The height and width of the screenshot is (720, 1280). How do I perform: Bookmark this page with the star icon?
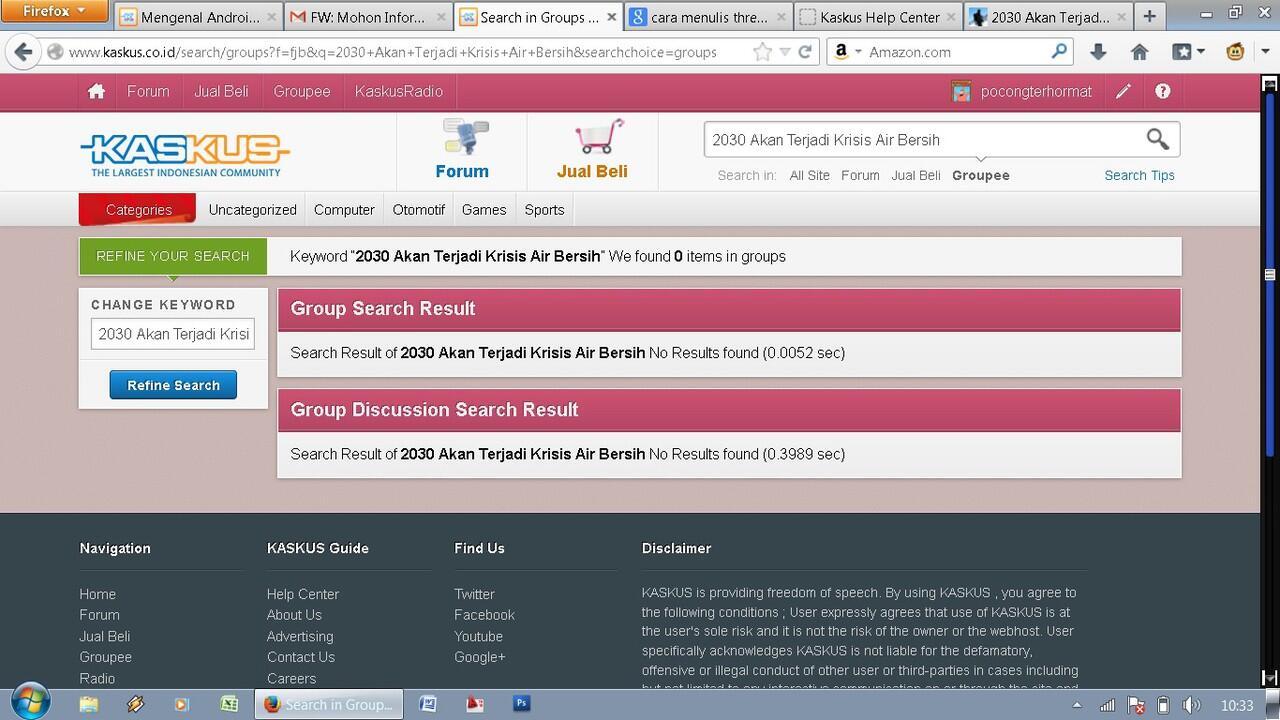click(762, 52)
